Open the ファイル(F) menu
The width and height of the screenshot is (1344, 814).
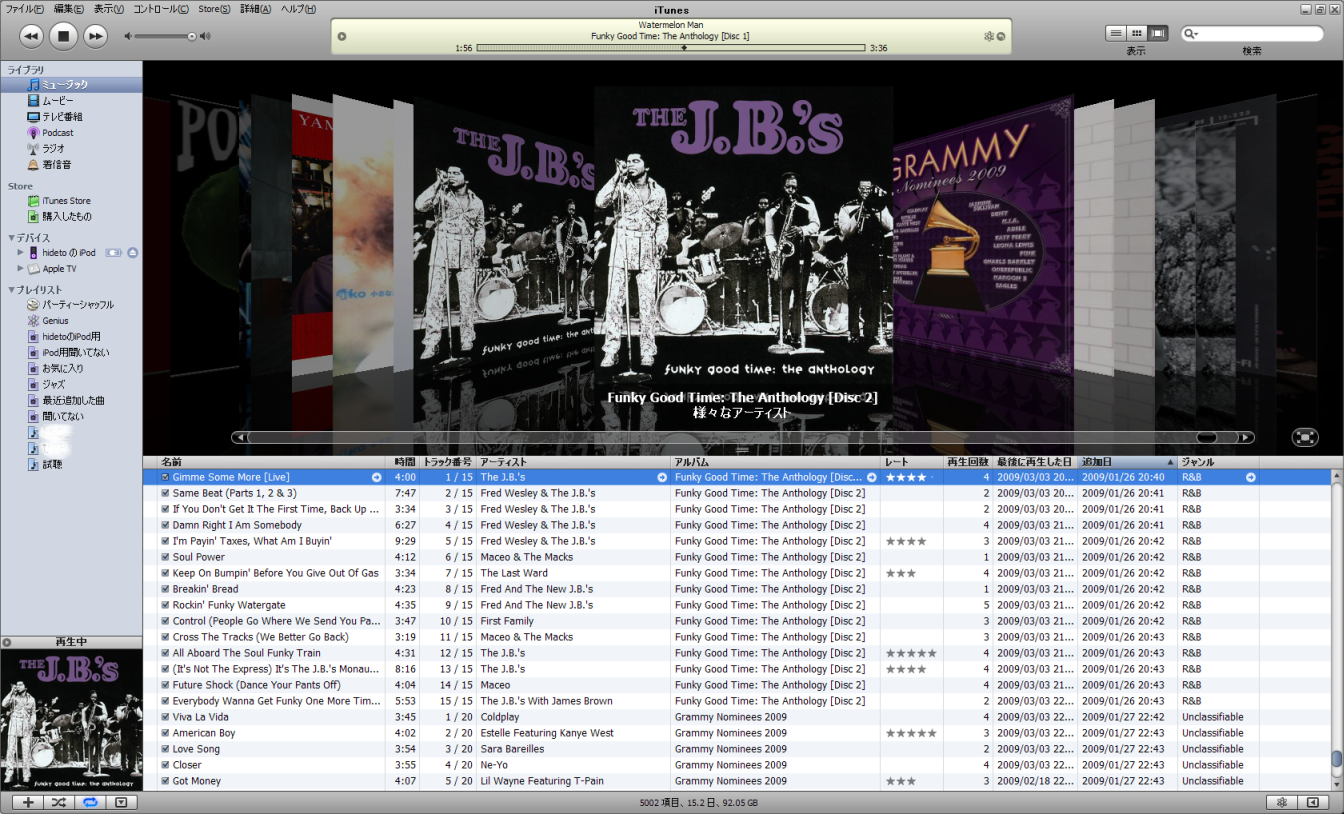point(25,9)
